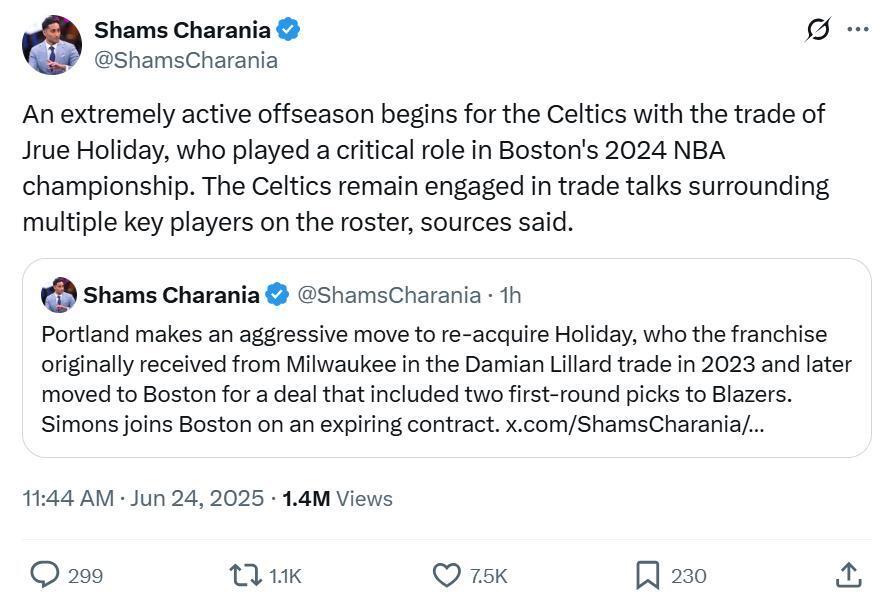The height and width of the screenshot is (600, 892).
Task: Click the reply speech bubble icon
Action: (44, 575)
